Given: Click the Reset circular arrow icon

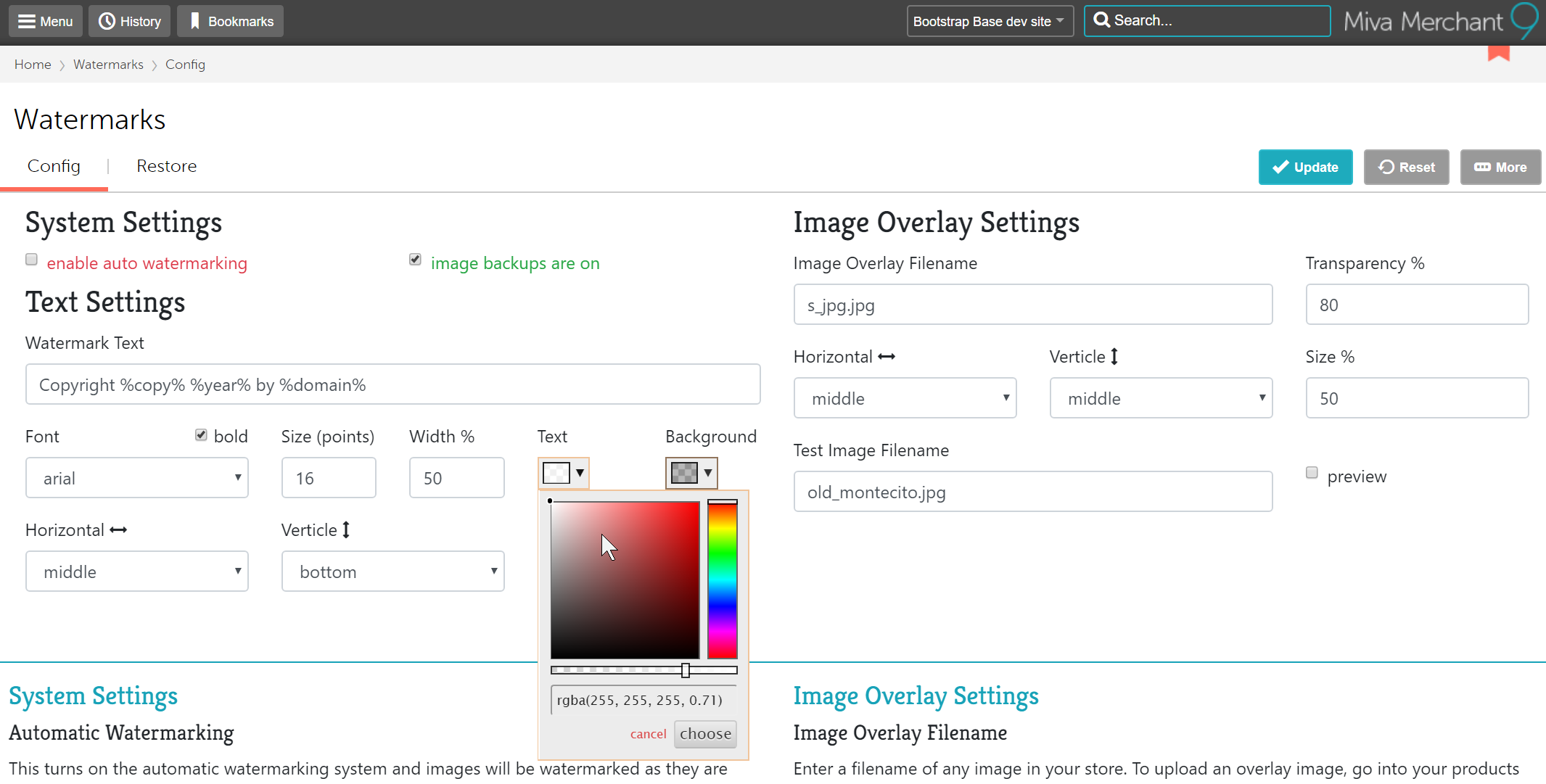Looking at the screenshot, I should (1386, 167).
